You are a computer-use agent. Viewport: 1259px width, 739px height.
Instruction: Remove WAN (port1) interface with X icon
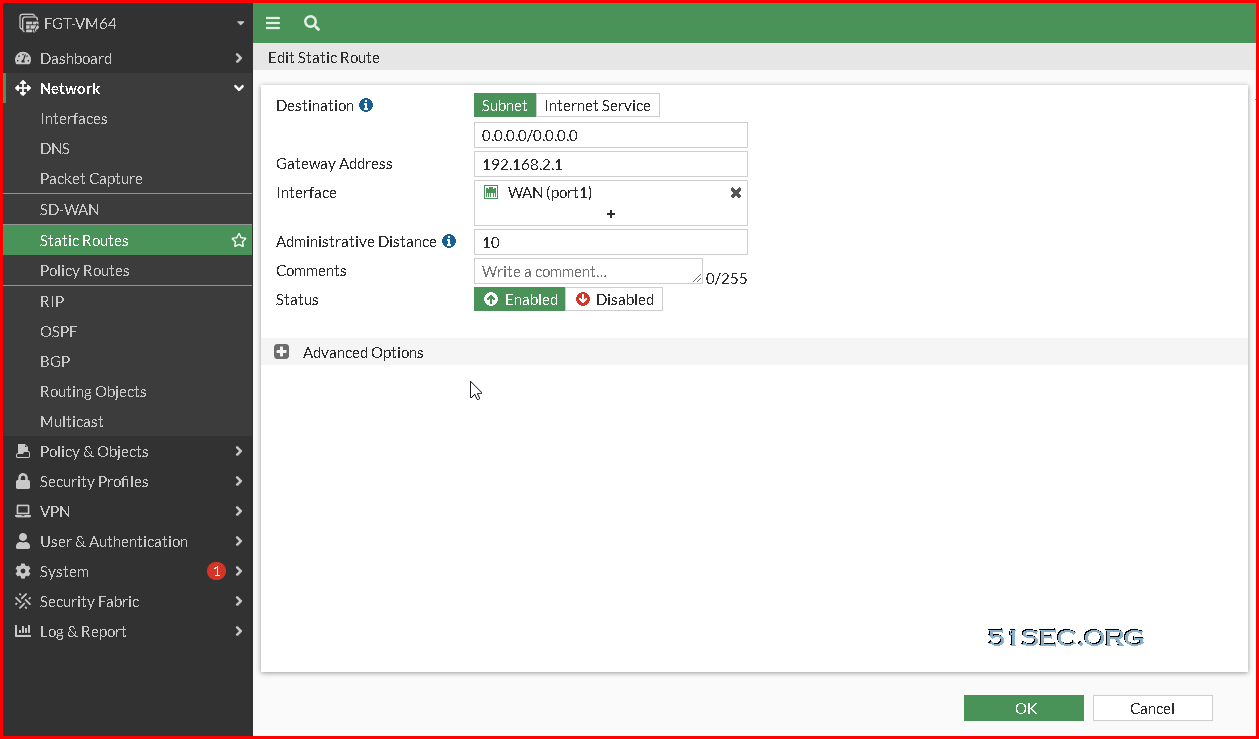point(736,192)
